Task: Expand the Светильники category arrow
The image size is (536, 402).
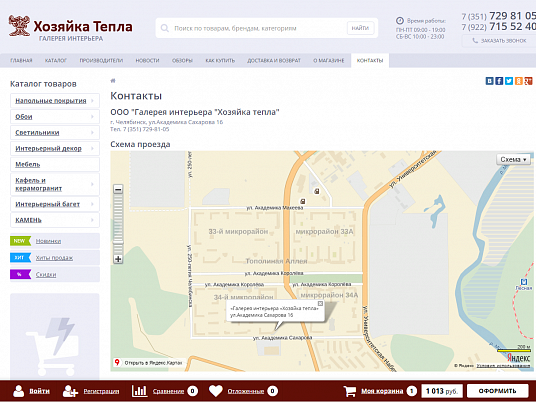Action: point(92,133)
